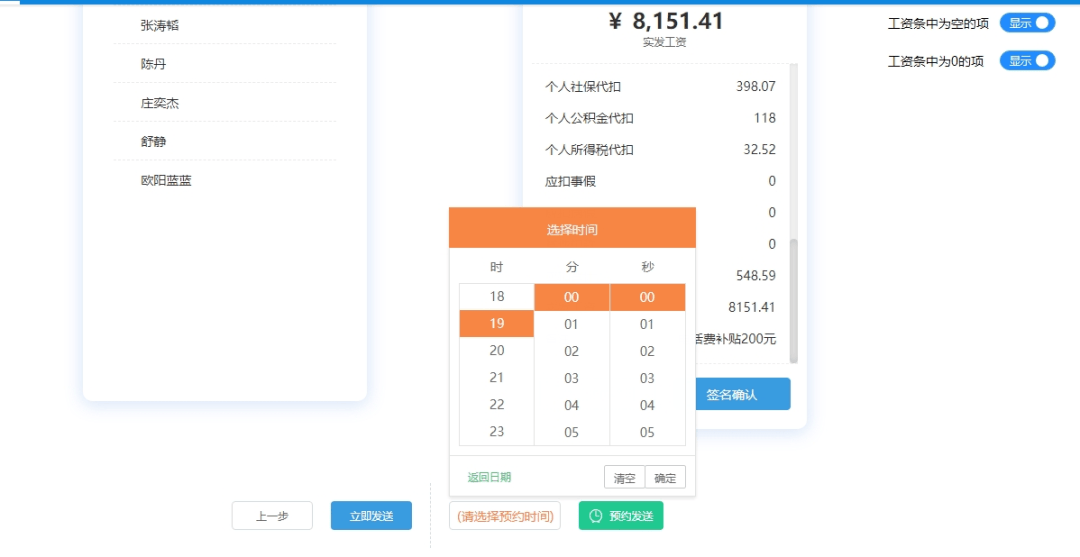Choose 03 in the minutes column
1080x557 pixels.
pos(572,378)
